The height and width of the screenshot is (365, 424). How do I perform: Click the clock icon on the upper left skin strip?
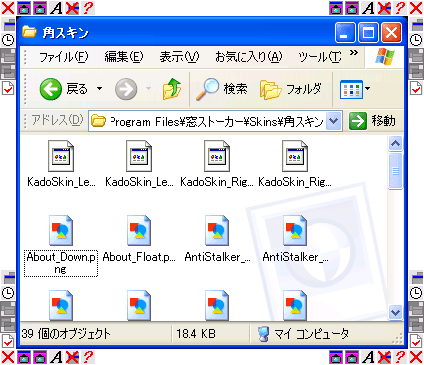click(x=8, y=40)
